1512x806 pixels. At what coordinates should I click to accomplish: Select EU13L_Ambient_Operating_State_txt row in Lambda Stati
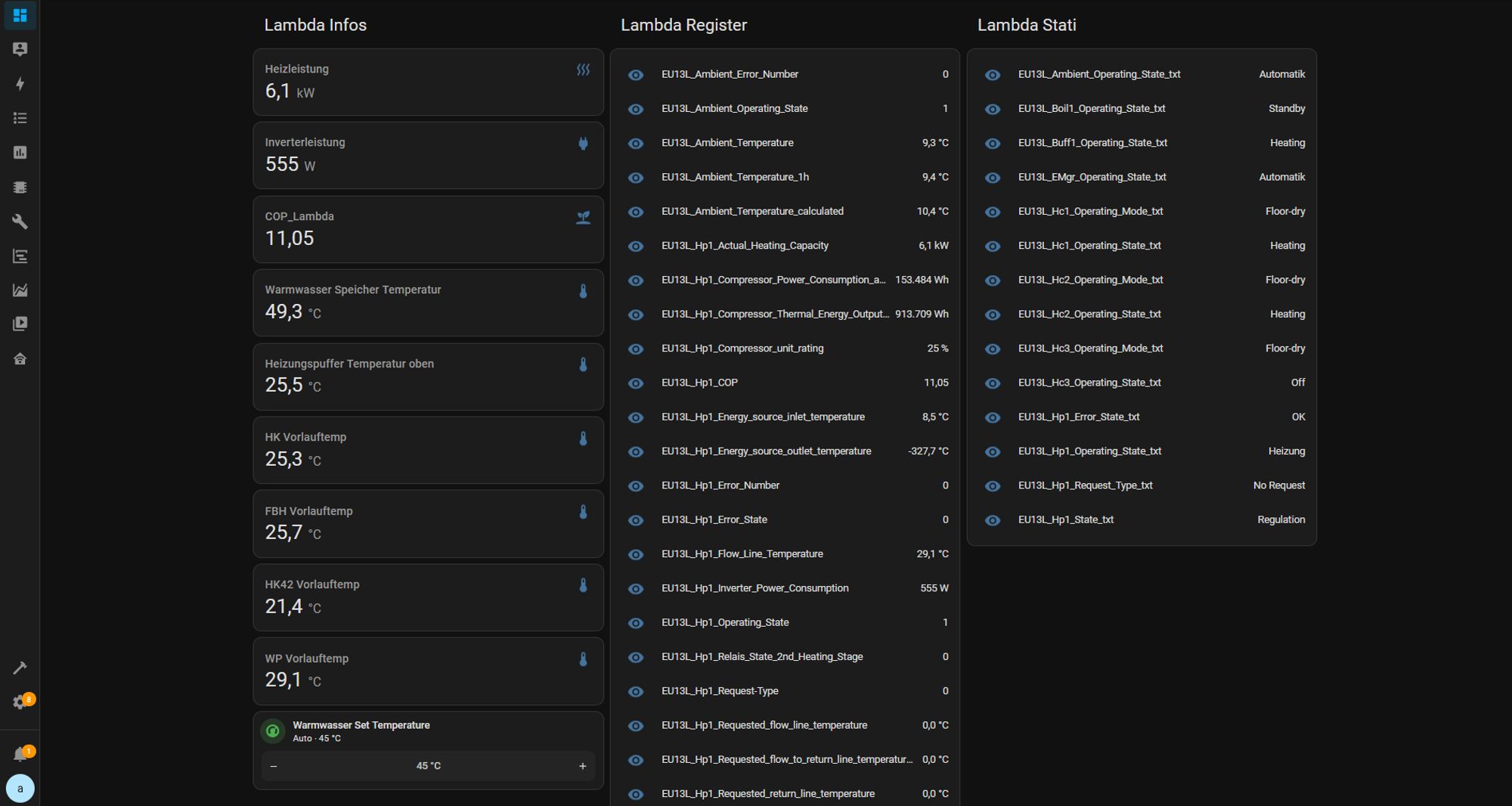pyautogui.click(x=1142, y=75)
